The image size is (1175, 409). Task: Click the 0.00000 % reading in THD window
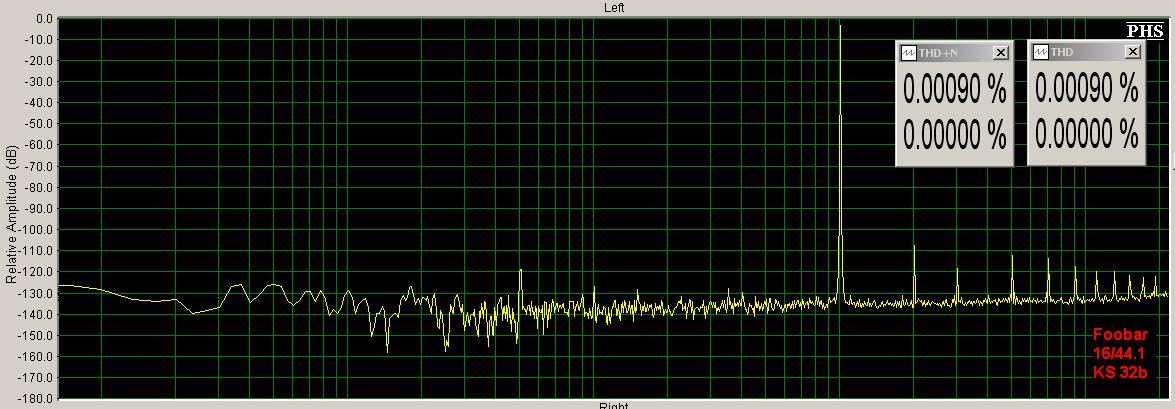[1087, 135]
